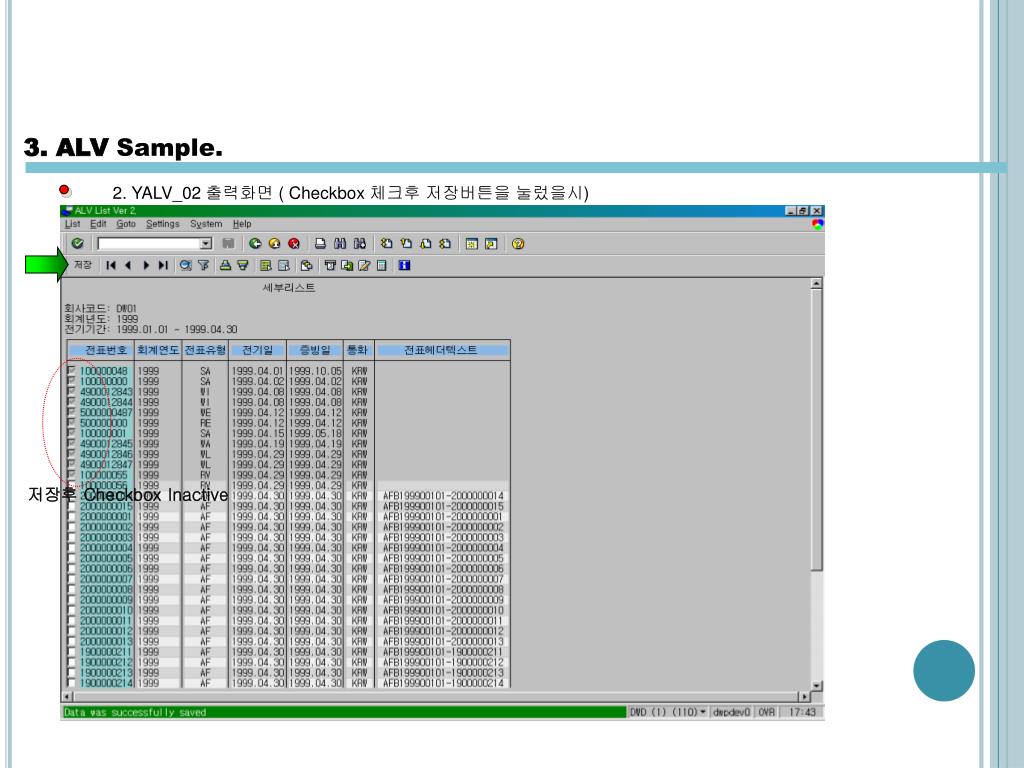Click the Find binoculars icon
The width and height of the screenshot is (1024, 768).
click(x=340, y=244)
